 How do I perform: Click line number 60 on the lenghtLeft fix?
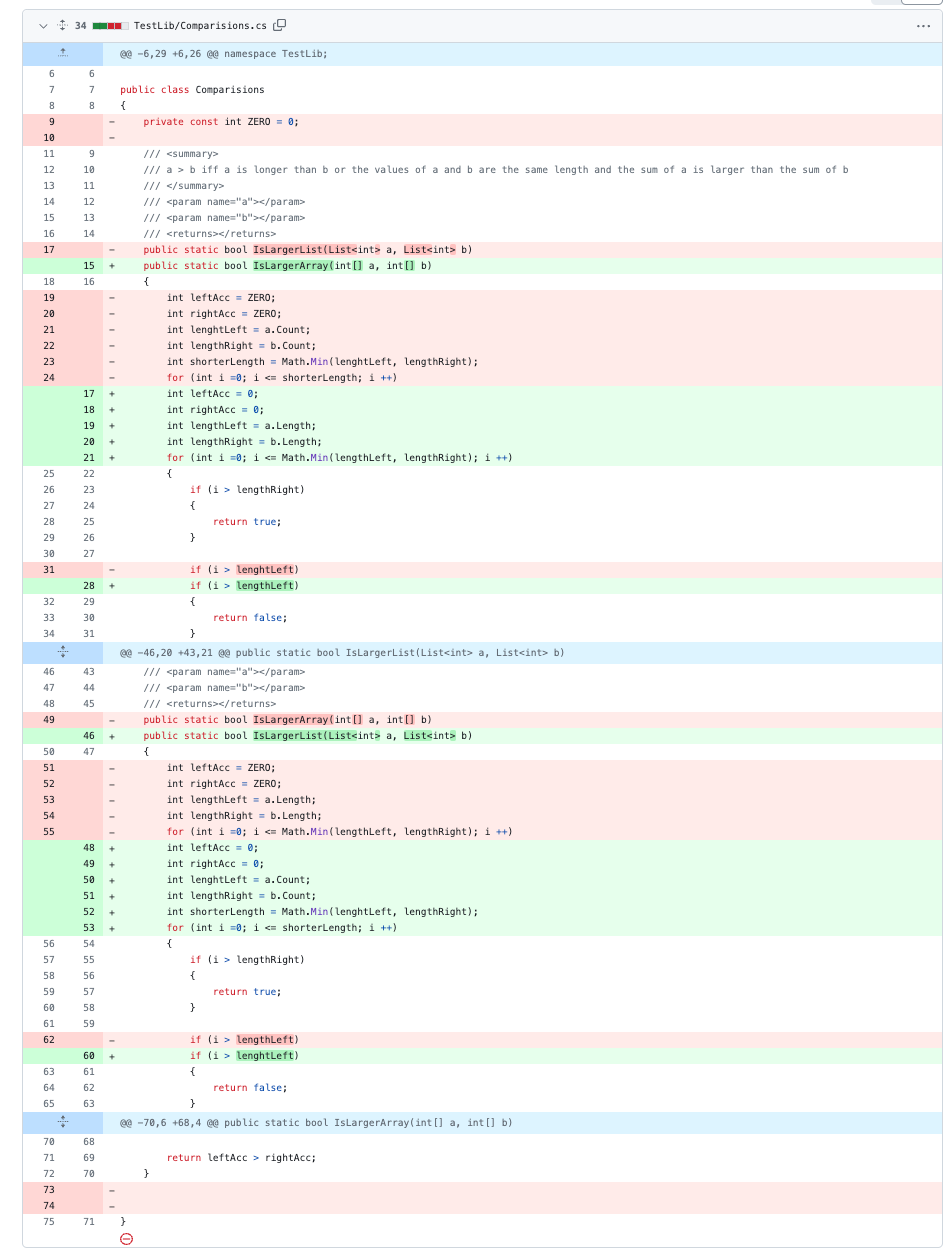[88, 1055]
